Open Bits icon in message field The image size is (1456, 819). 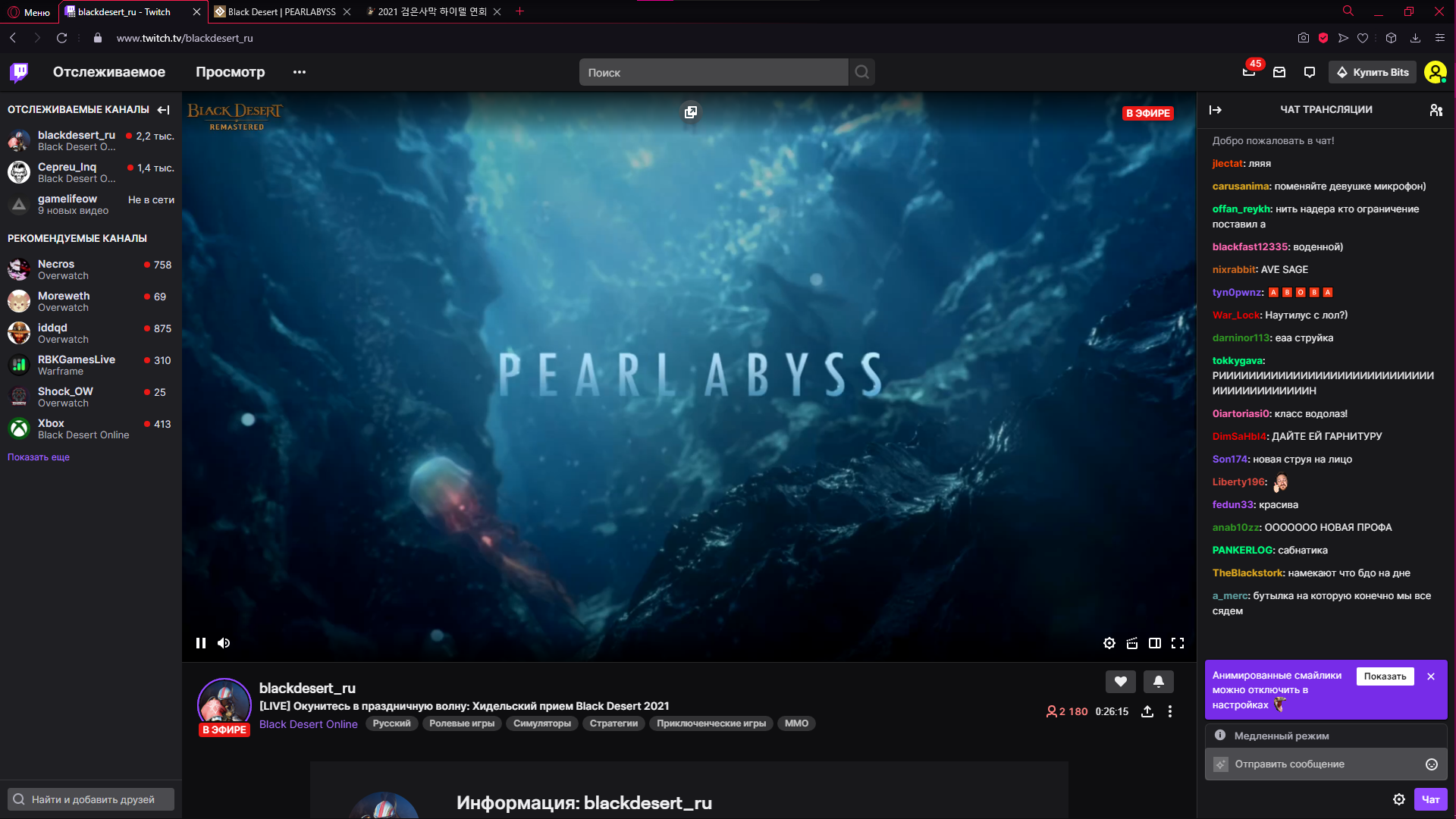(1221, 764)
